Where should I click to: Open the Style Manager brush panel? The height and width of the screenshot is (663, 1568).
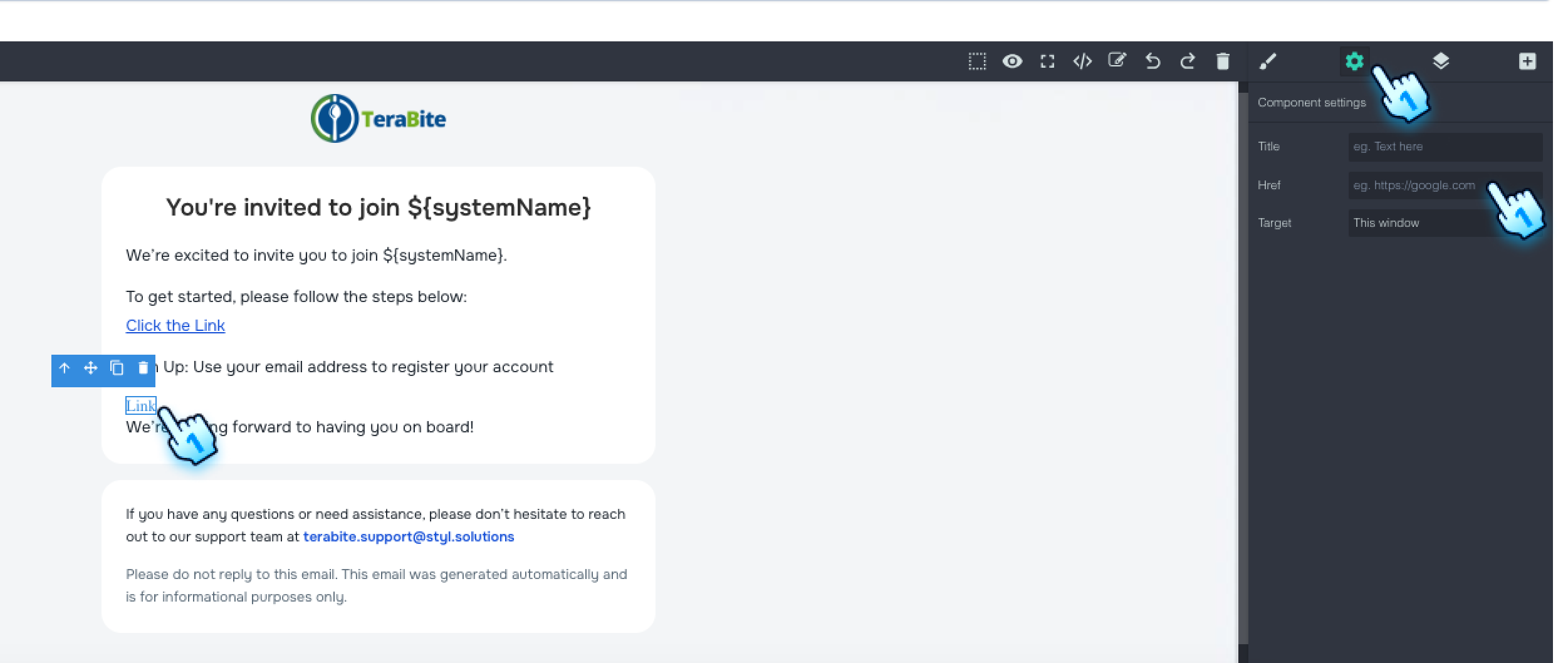(1270, 61)
